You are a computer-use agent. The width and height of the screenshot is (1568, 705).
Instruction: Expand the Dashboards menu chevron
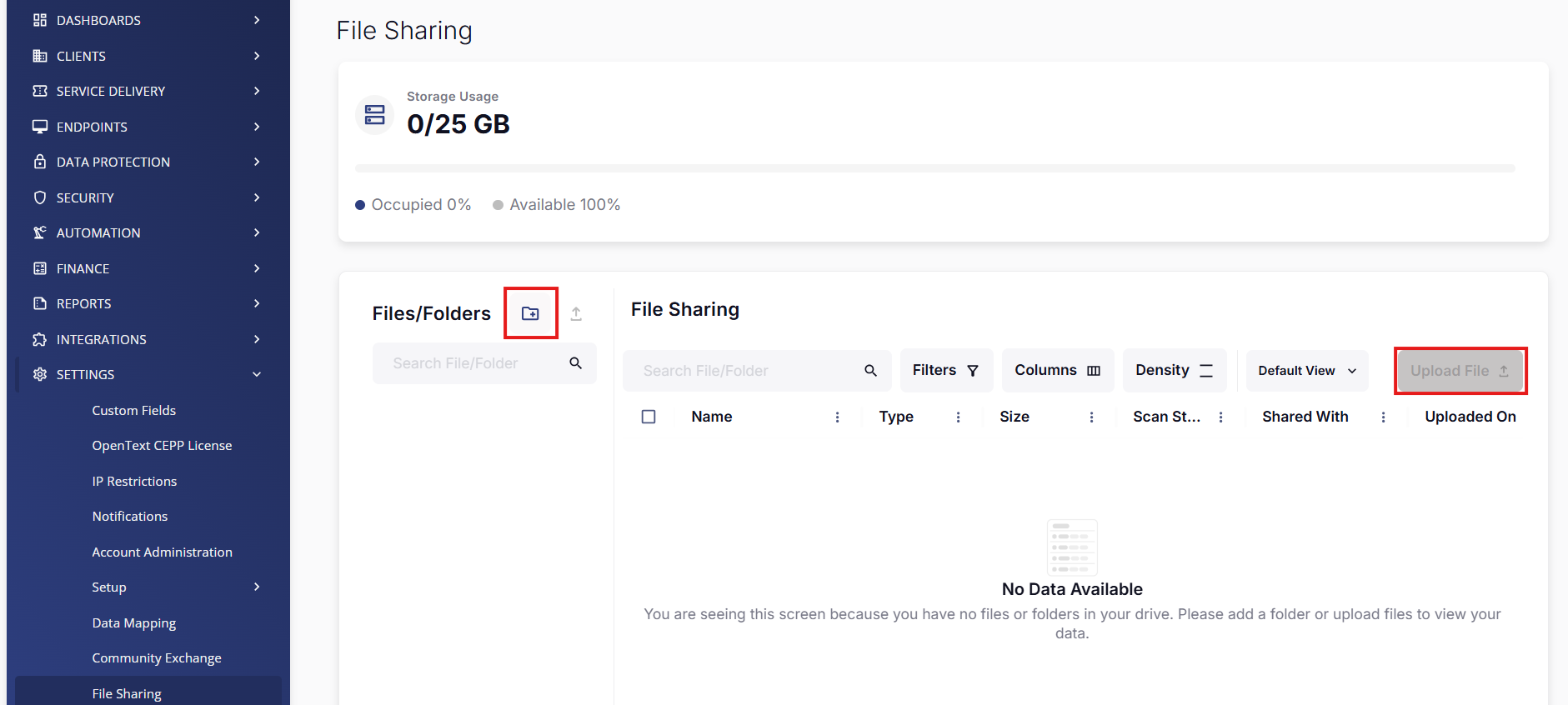[257, 20]
